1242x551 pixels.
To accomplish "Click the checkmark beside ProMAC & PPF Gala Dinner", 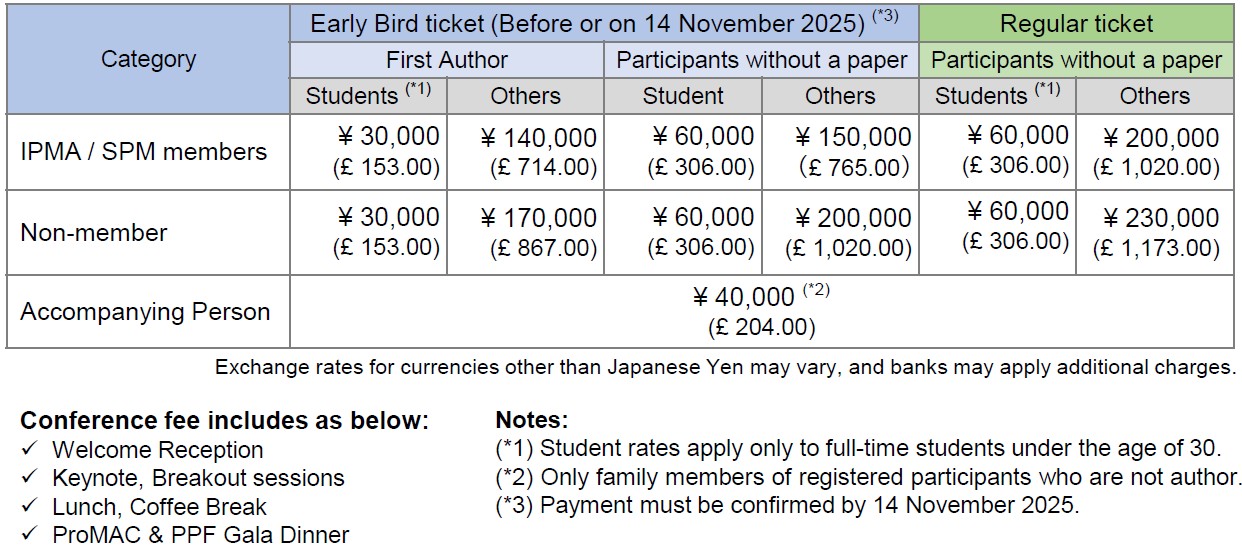I will point(29,535).
